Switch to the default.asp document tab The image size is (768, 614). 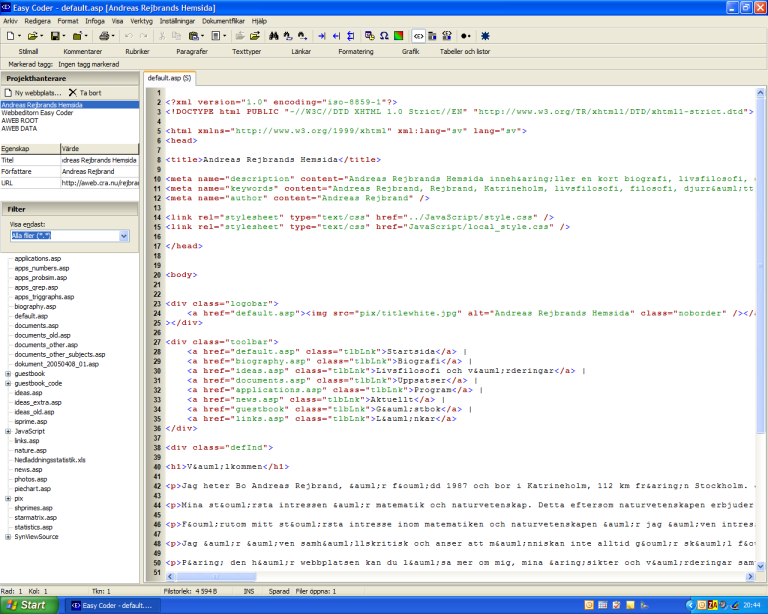pyautogui.click(x=169, y=78)
